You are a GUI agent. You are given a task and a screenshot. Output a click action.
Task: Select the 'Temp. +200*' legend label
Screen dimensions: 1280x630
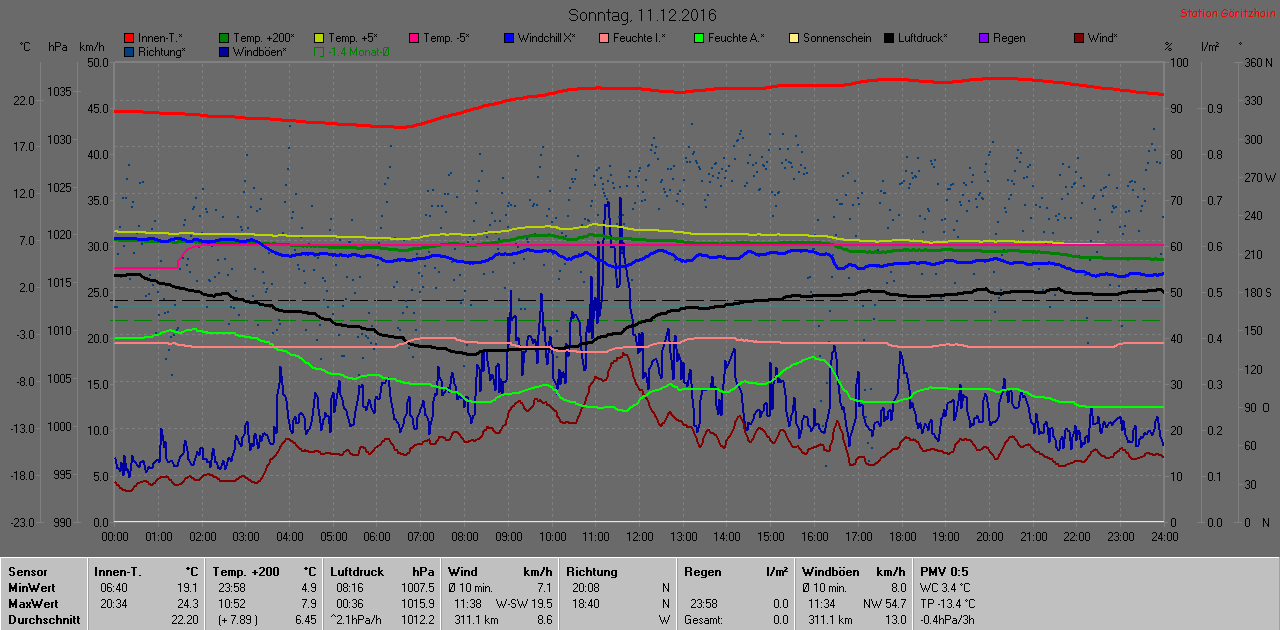(x=265, y=38)
